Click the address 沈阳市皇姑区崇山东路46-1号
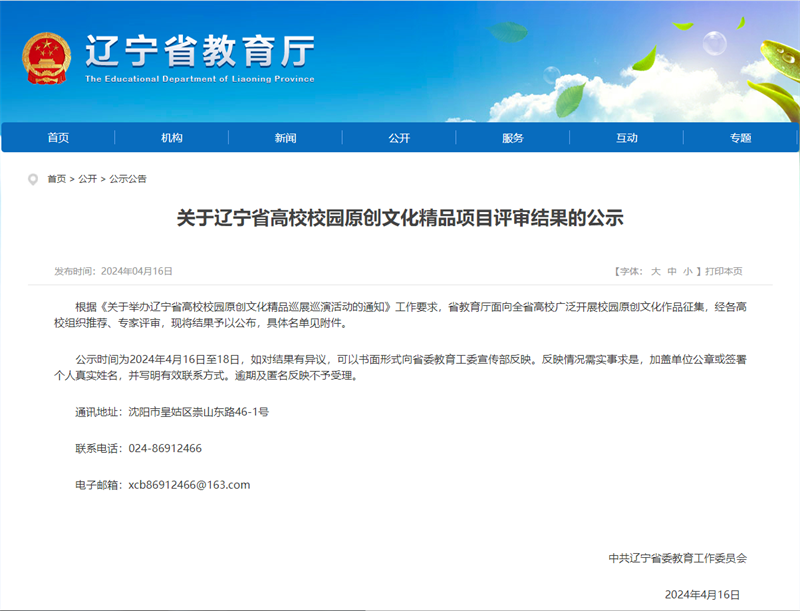The height and width of the screenshot is (611, 800). point(198,412)
